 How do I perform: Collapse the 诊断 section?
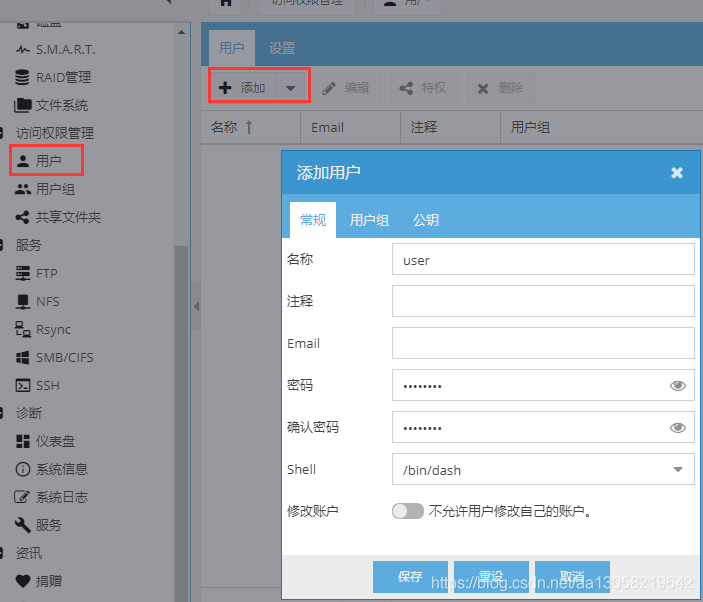pos(1,413)
